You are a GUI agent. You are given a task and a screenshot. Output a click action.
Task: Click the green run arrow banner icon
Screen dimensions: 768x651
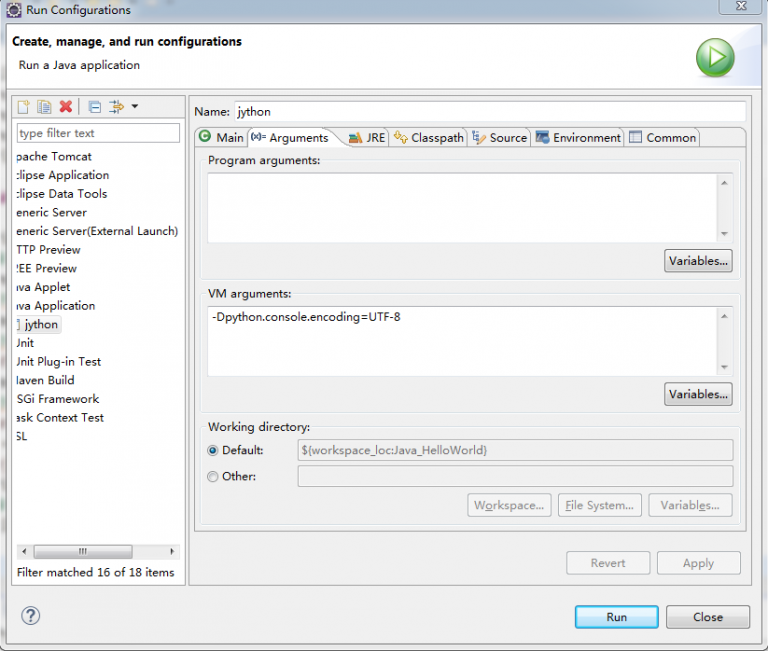(715, 59)
